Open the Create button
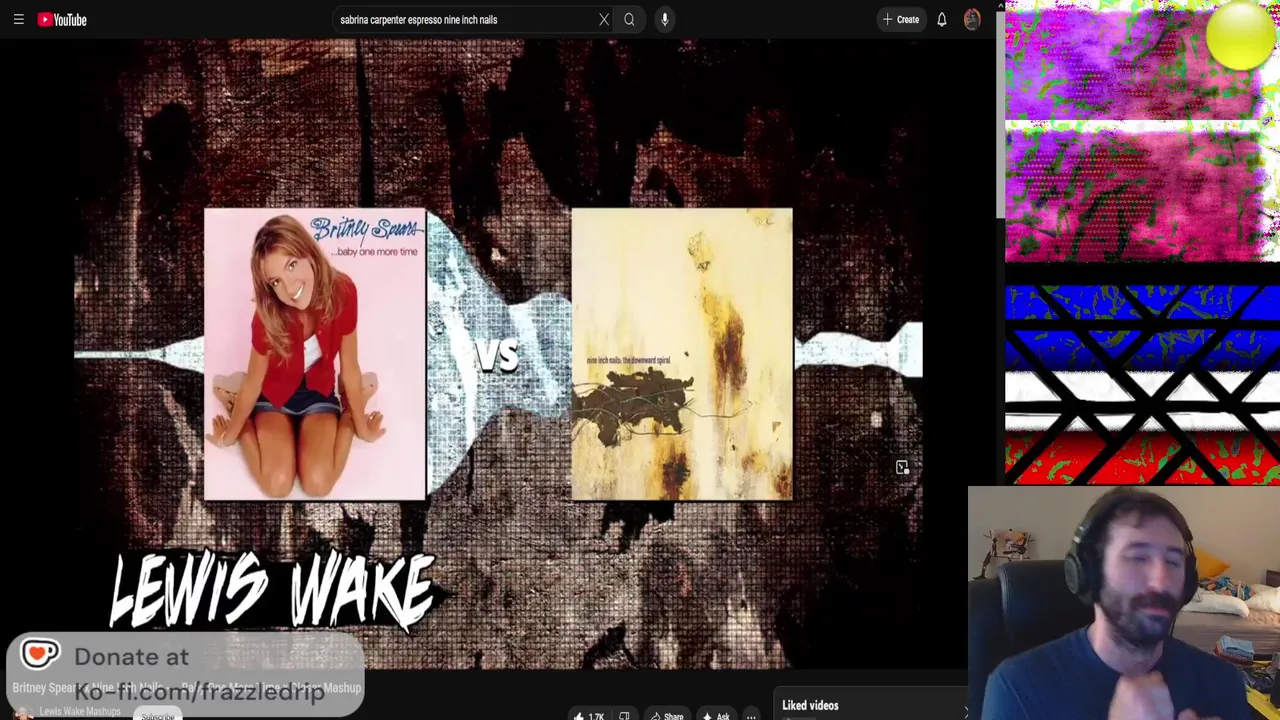This screenshot has width=1280, height=720. (x=900, y=19)
